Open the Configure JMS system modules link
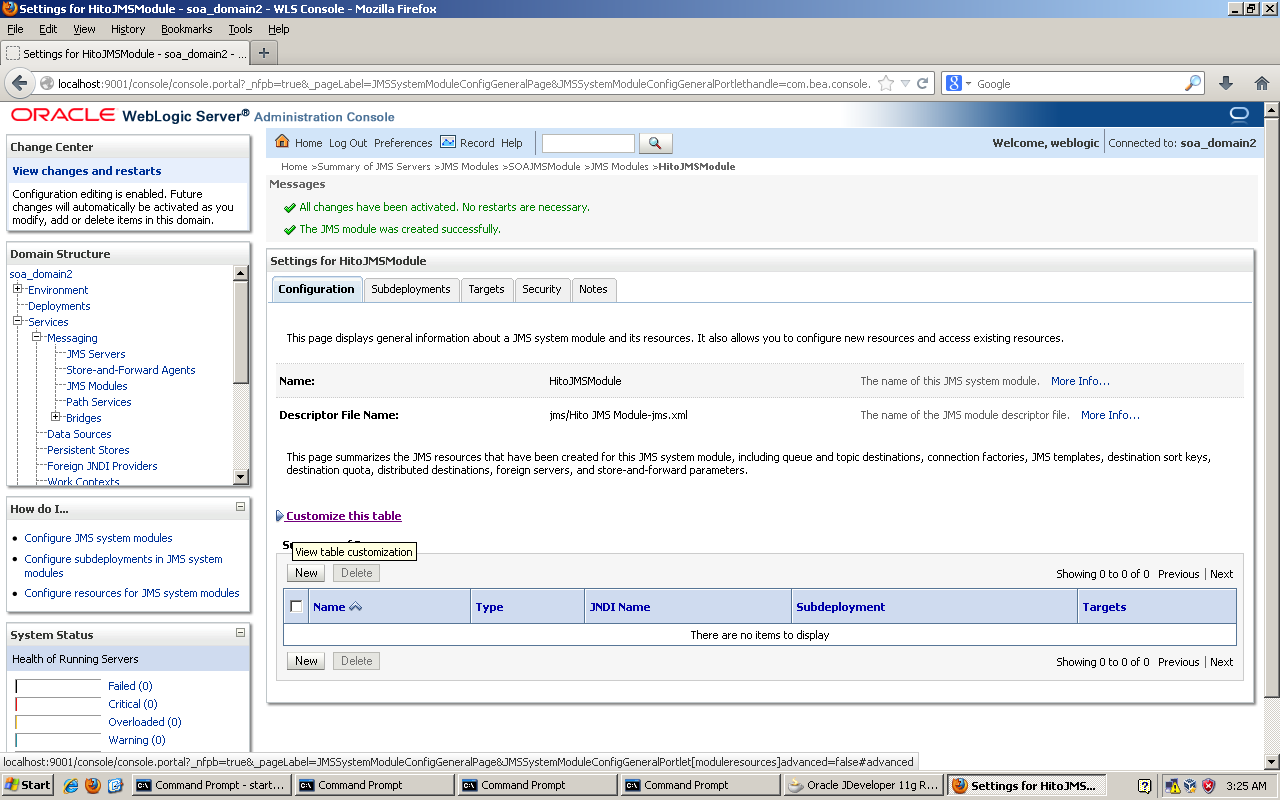Viewport: 1280px width, 800px height. coord(98,537)
